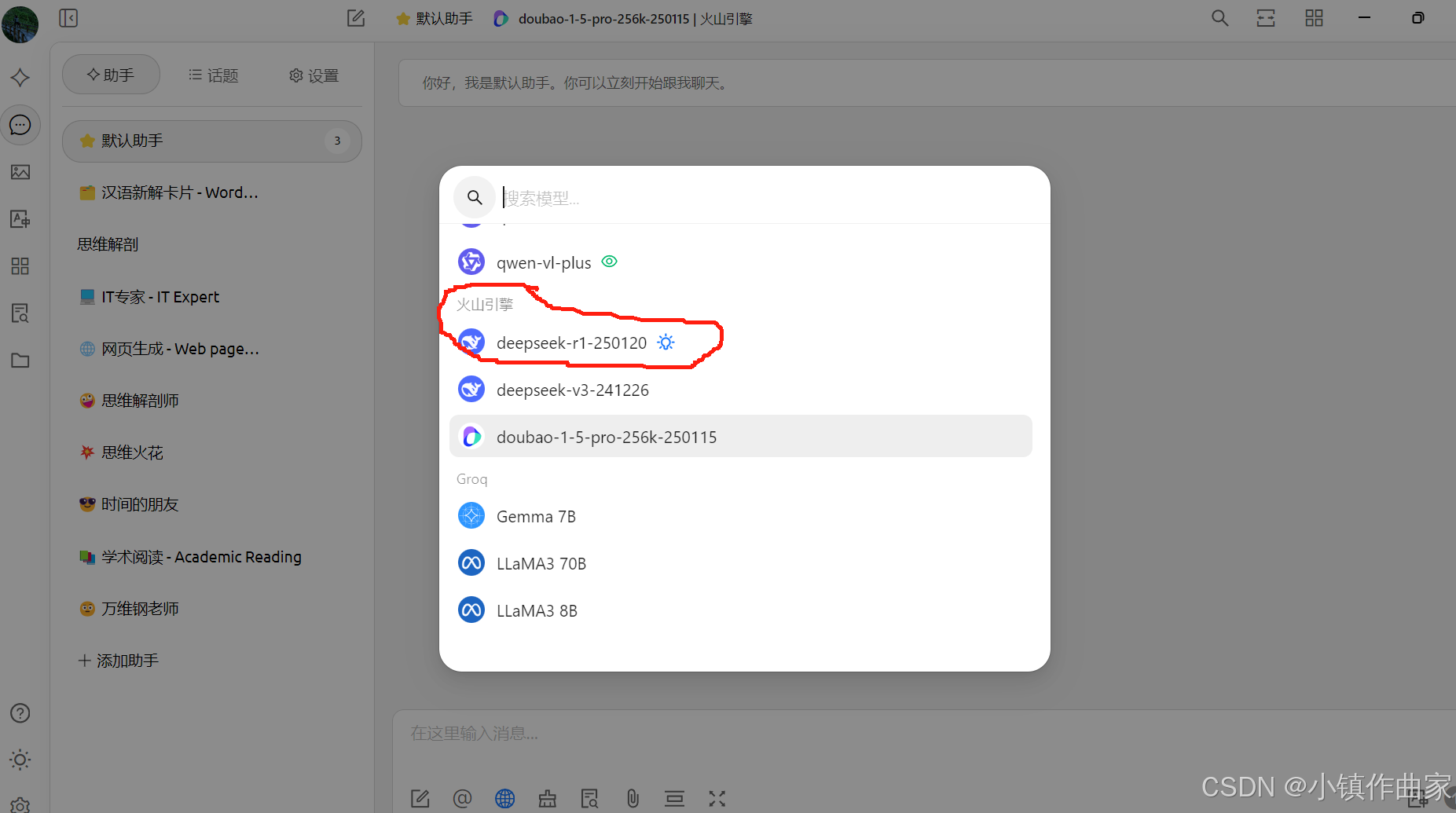
Task: Toggle web search globe icon
Action: point(505,799)
